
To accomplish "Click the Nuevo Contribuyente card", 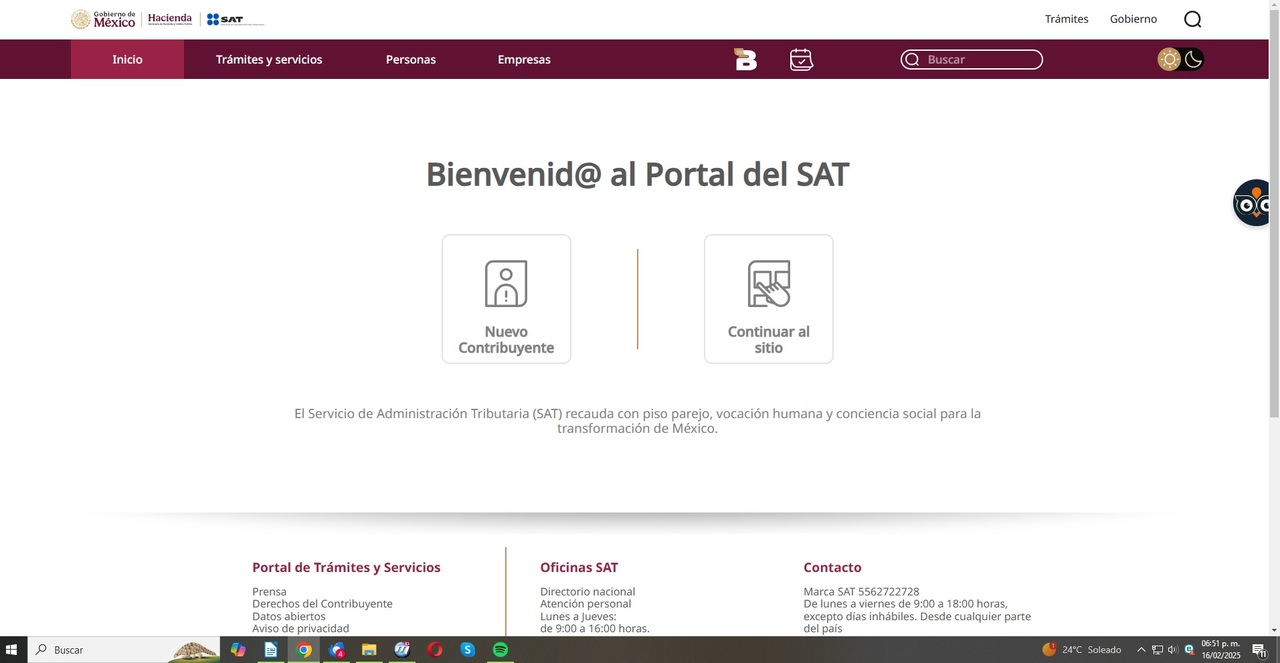I will [506, 299].
